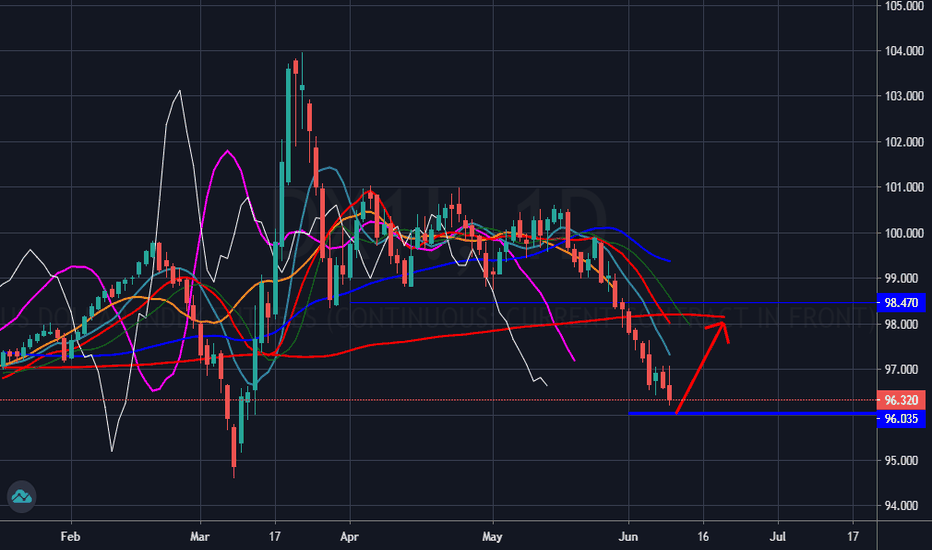Click the 104.000 price scale value

pyautogui.click(x=904, y=51)
